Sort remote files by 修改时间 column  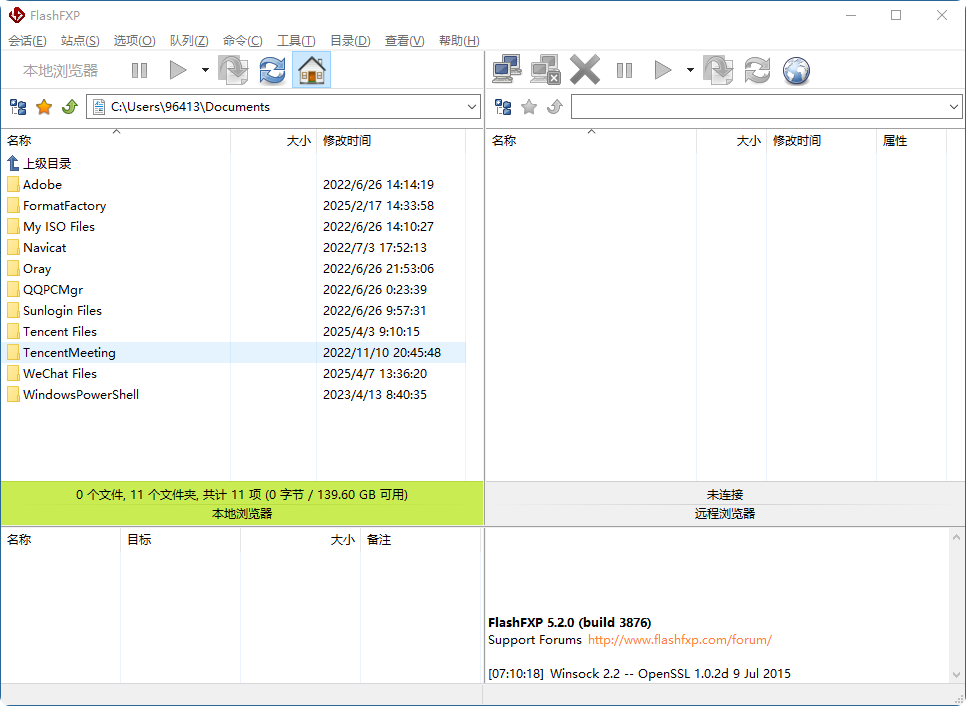pyautogui.click(x=821, y=140)
